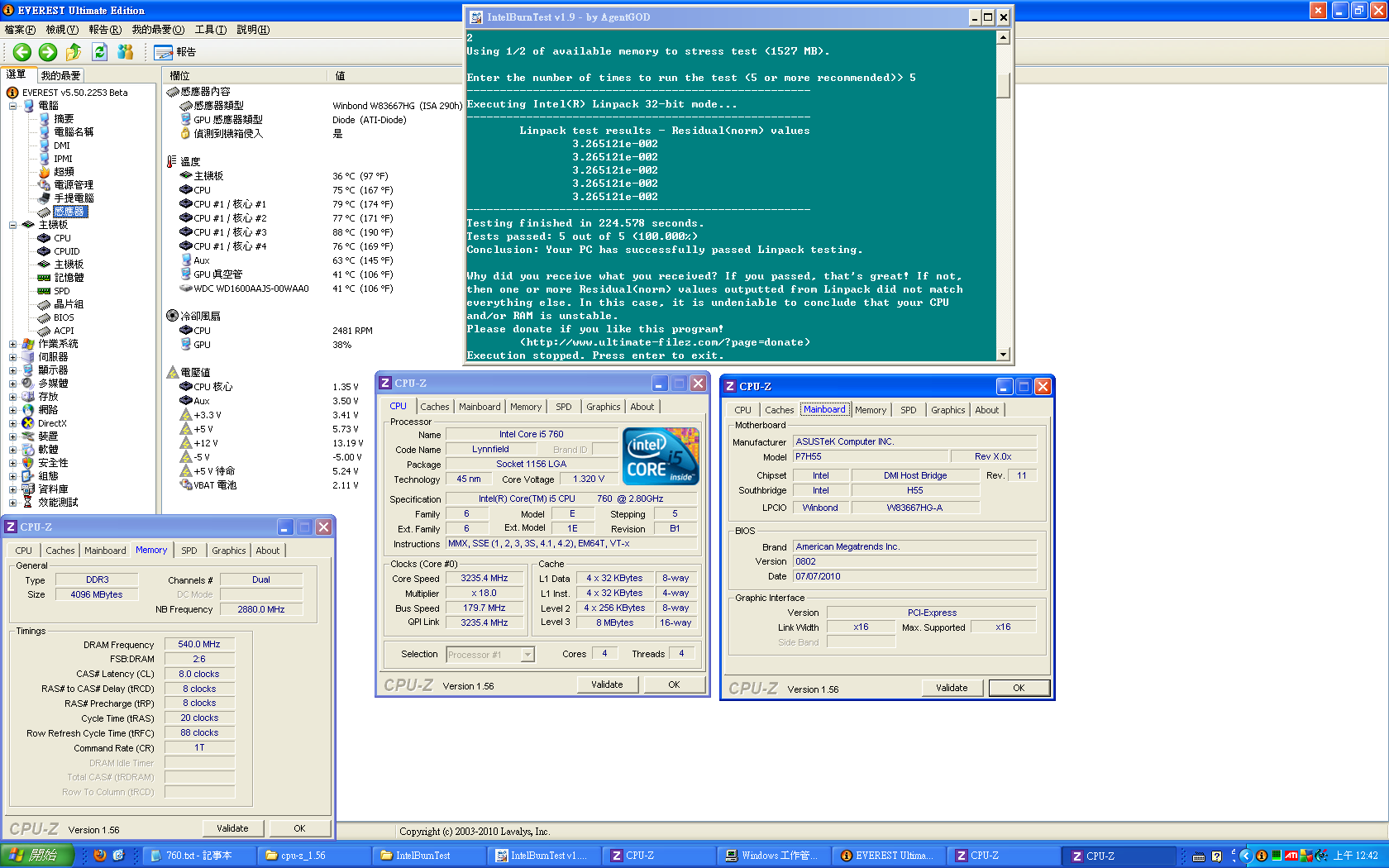This screenshot has height=868, width=1389.
Task: Open the 工具(T) menu
Action: [x=211, y=30]
